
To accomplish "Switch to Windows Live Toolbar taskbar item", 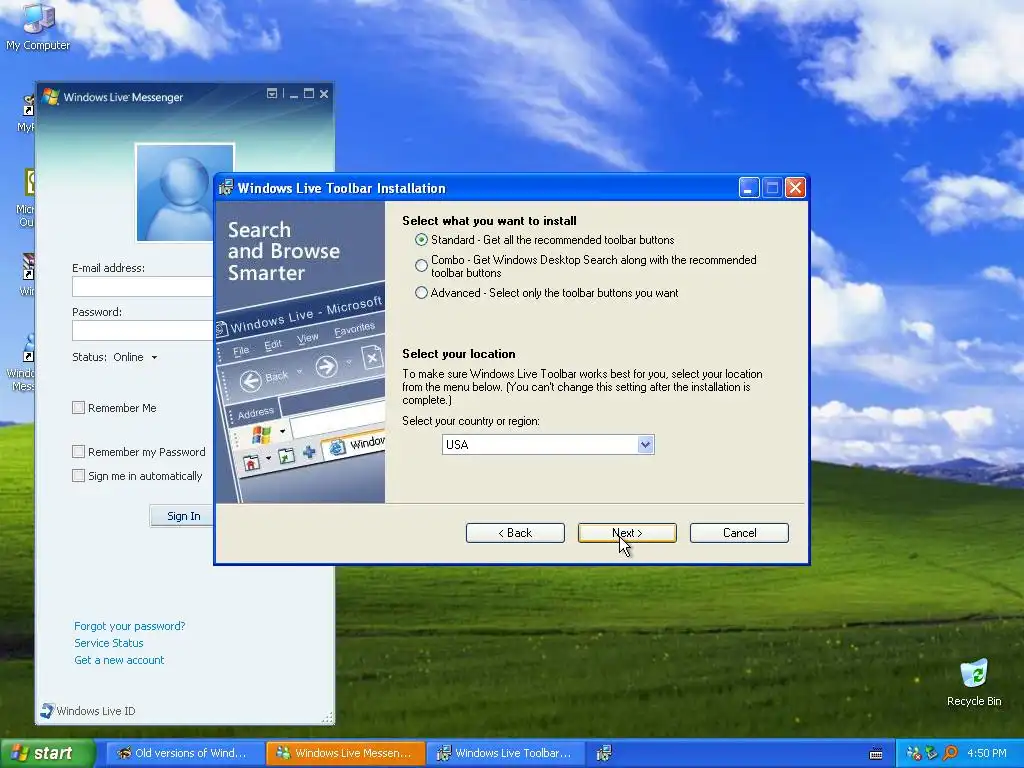I will [x=506, y=753].
